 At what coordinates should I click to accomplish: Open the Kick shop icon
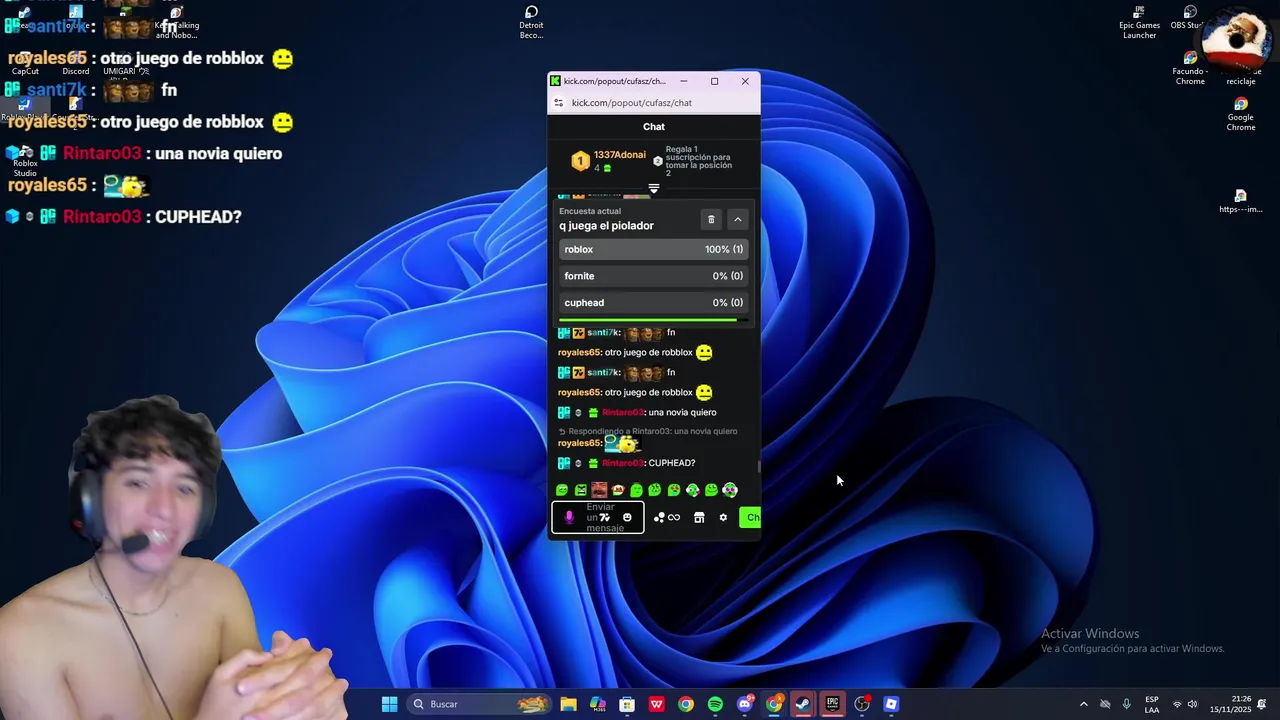pos(699,517)
